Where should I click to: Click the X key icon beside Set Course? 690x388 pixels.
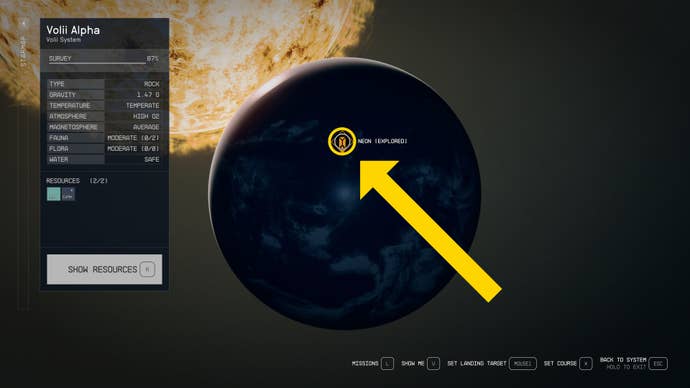(x=586, y=363)
